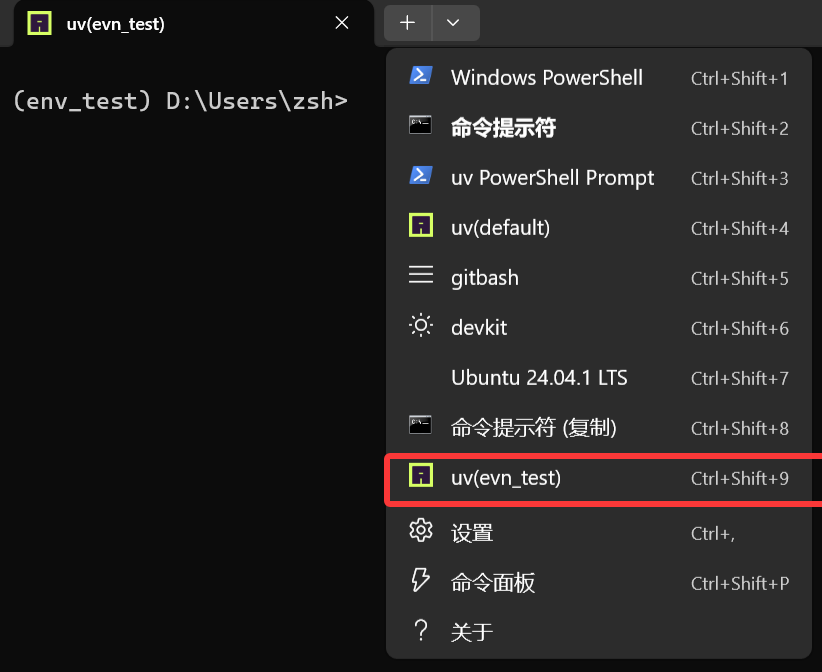Click the Ctrl+Shift+8 shortcut label
The image size is (822, 672).
tap(740, 428)
